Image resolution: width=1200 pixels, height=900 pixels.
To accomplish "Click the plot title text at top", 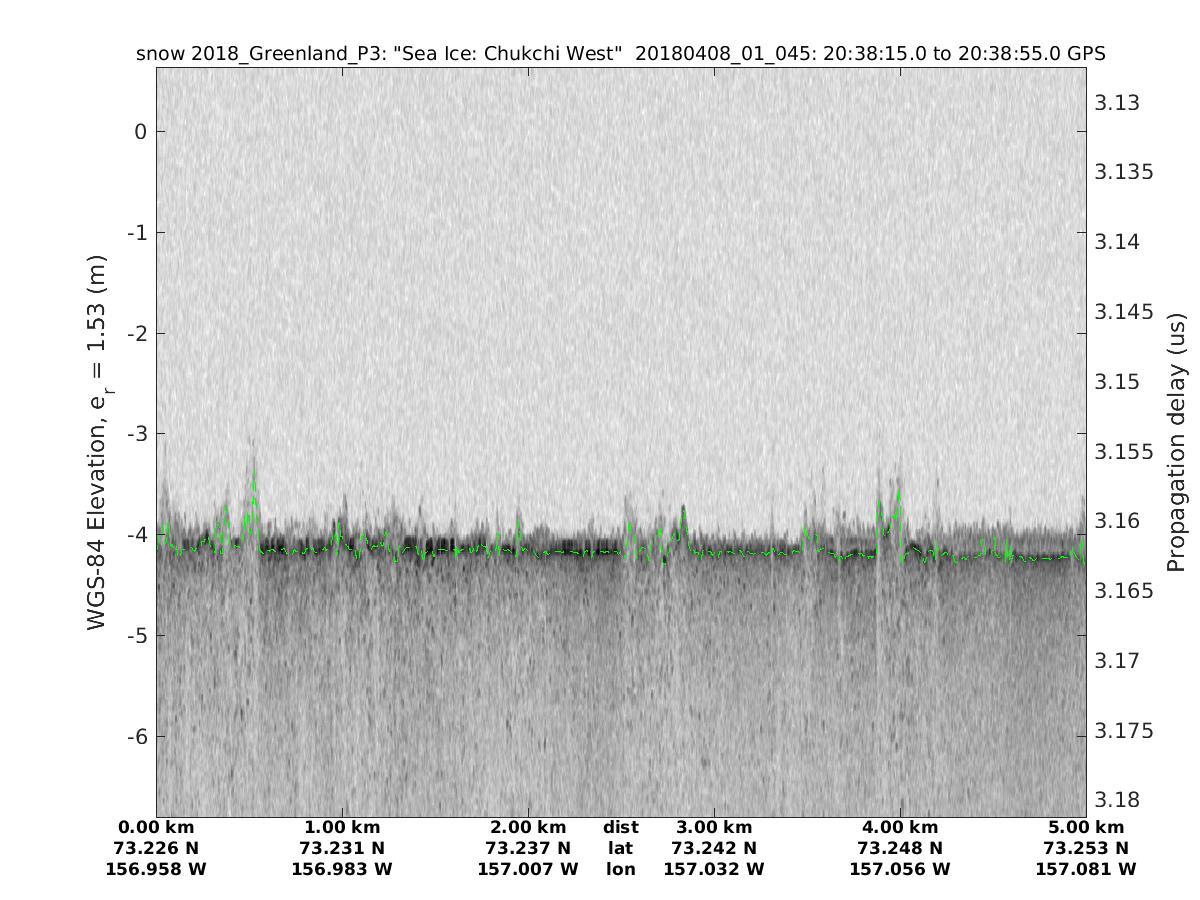I will (620, 54).
